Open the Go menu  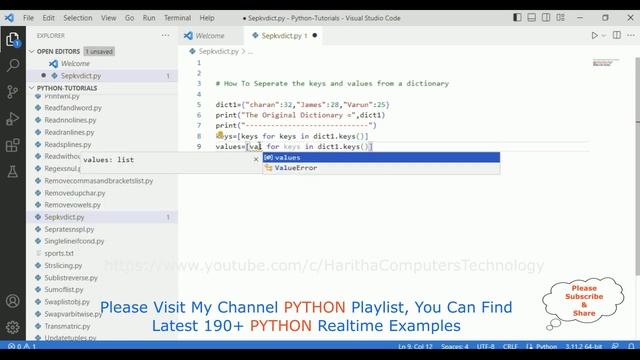pyautogui.click(x=129, y=18)
